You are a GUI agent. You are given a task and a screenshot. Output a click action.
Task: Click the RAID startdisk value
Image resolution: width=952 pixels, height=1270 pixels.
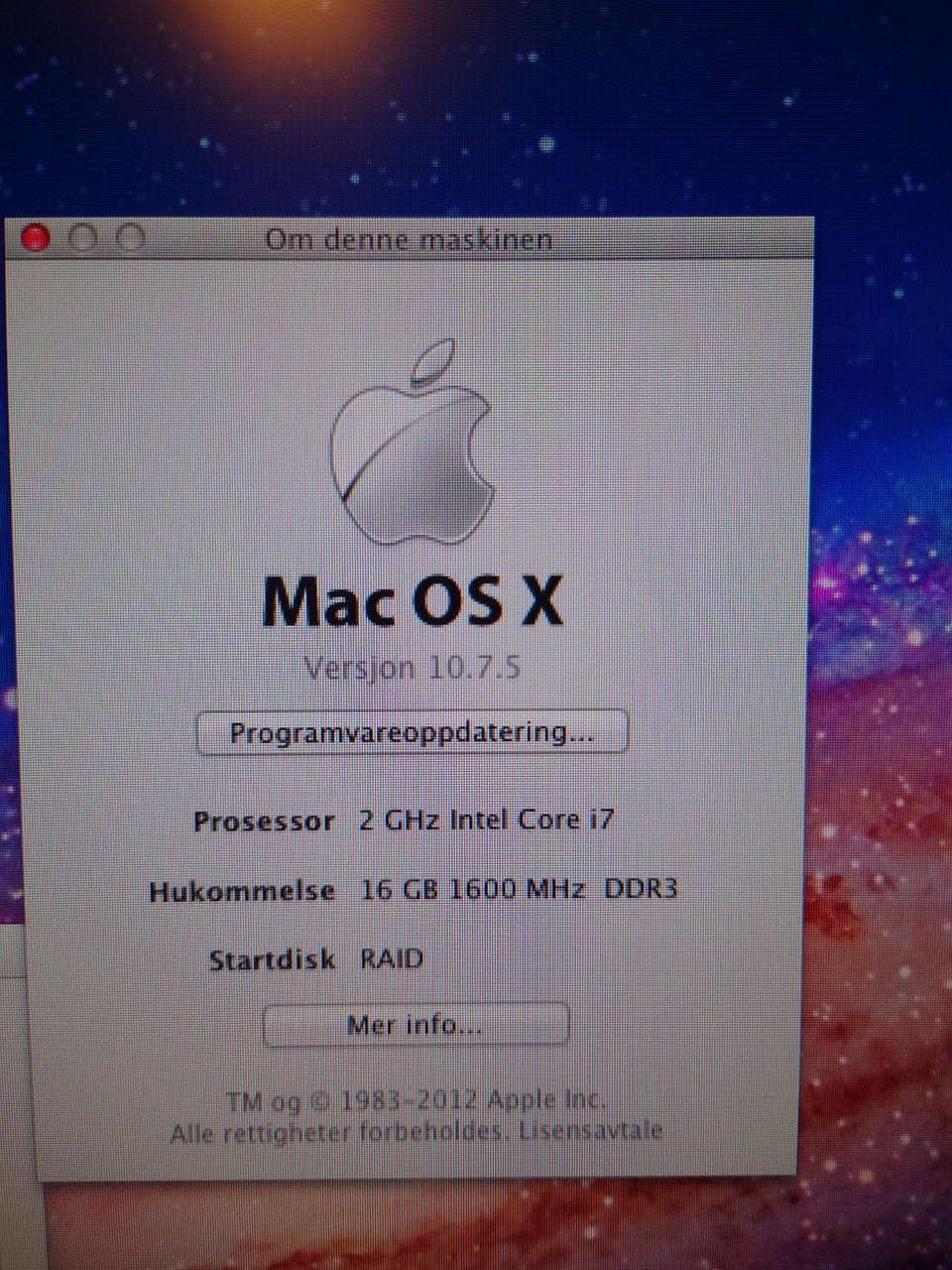click(x=392, y=959)
